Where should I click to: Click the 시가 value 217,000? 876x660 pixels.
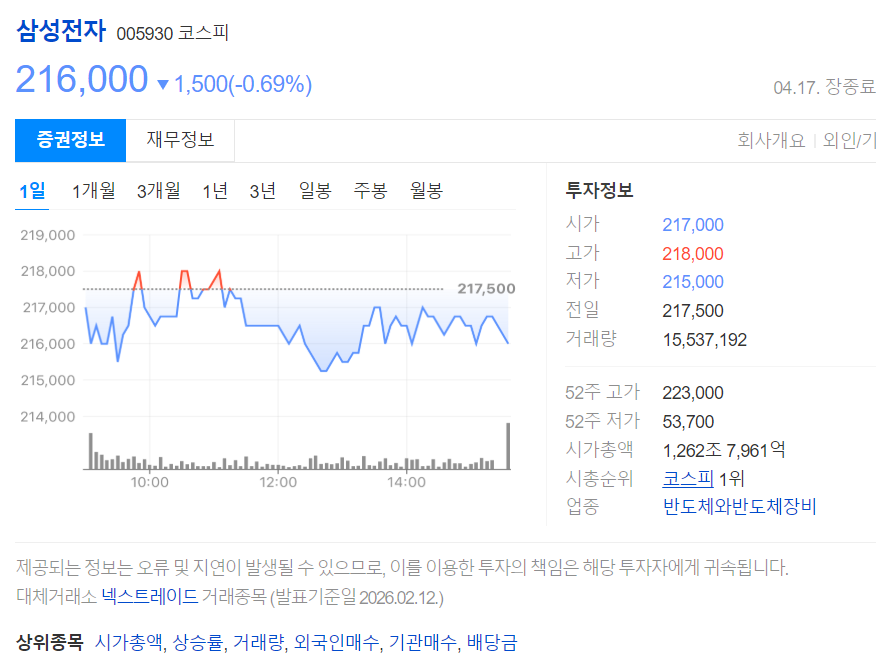[x=693, y=225]
